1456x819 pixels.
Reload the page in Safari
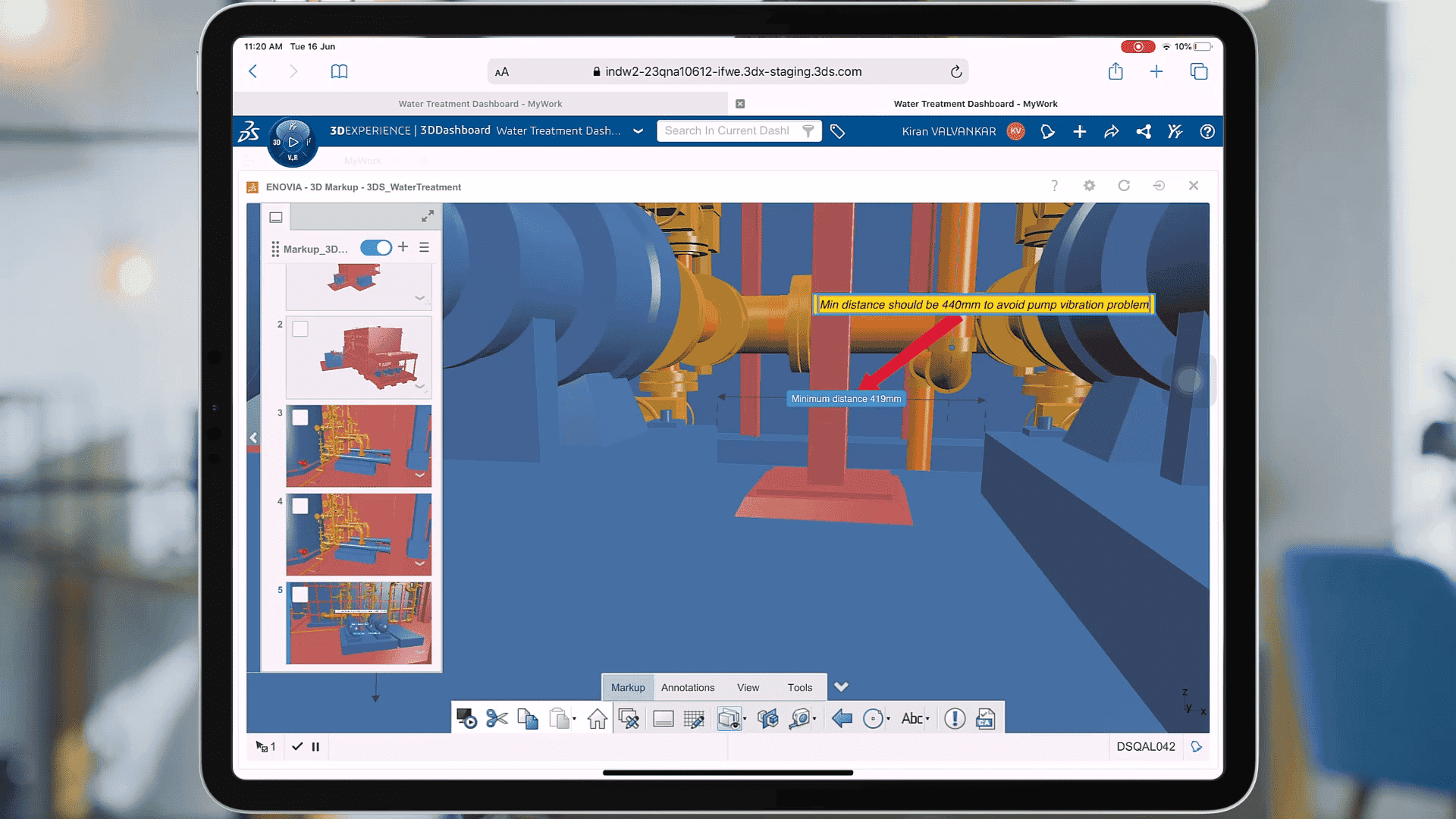pos(956,71)
